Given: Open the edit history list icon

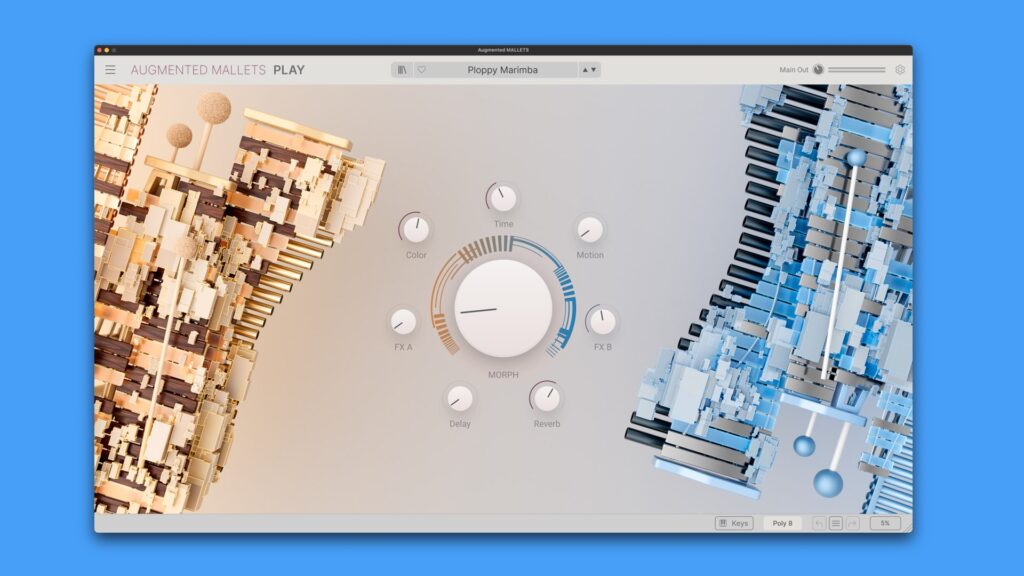Looking at the screenshot, I should (836, 523).
